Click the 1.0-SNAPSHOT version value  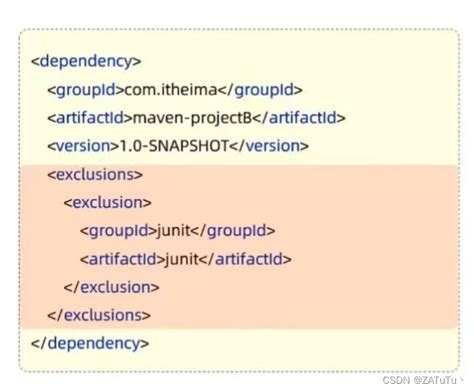point(174,146)
